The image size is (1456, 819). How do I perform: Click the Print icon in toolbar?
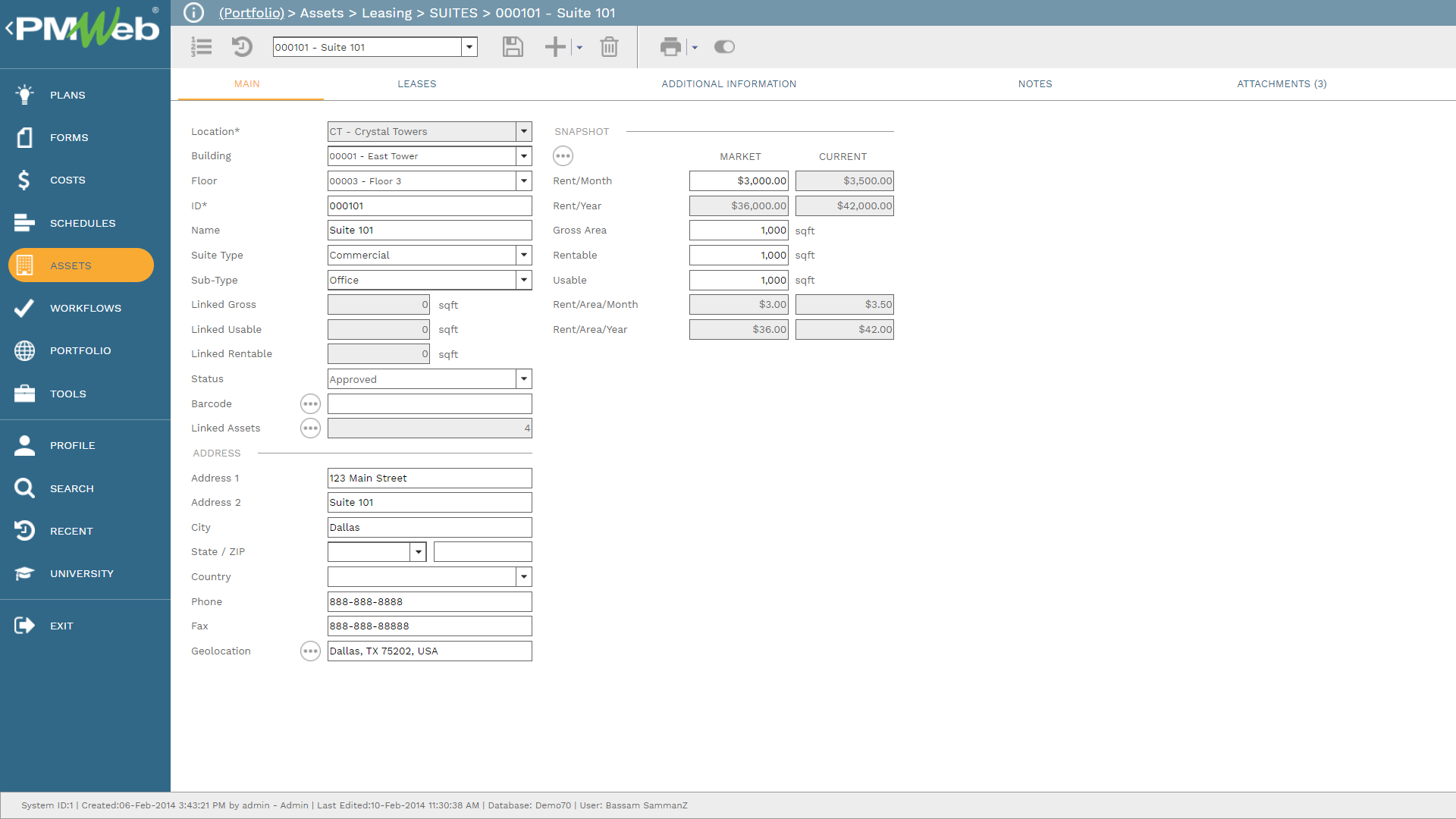click(x=670, y=47)
